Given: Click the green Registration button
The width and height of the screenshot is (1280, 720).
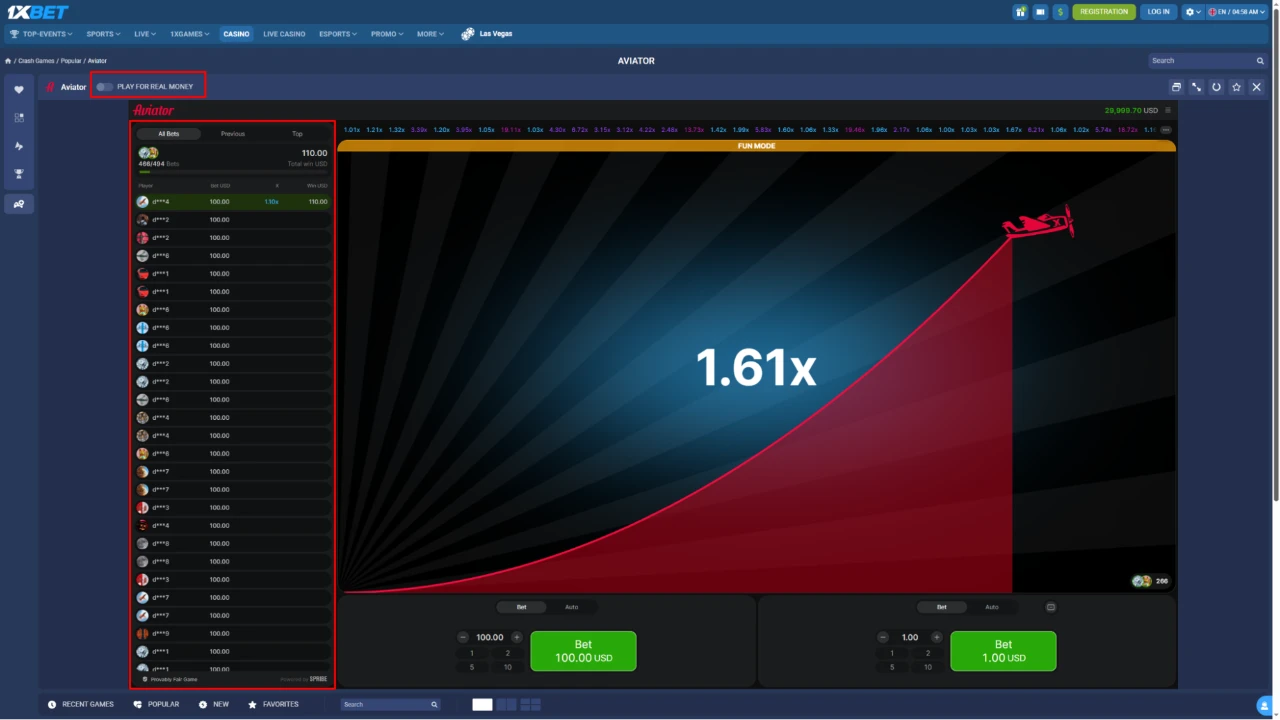Looking at the screenshot, I should 1104,12.
